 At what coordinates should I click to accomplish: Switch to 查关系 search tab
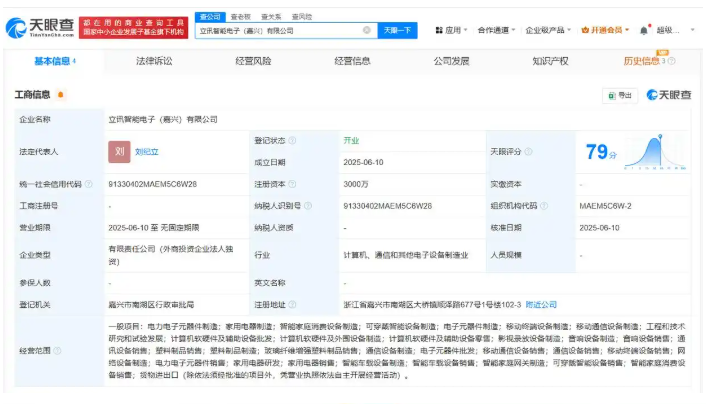(271, 17)
